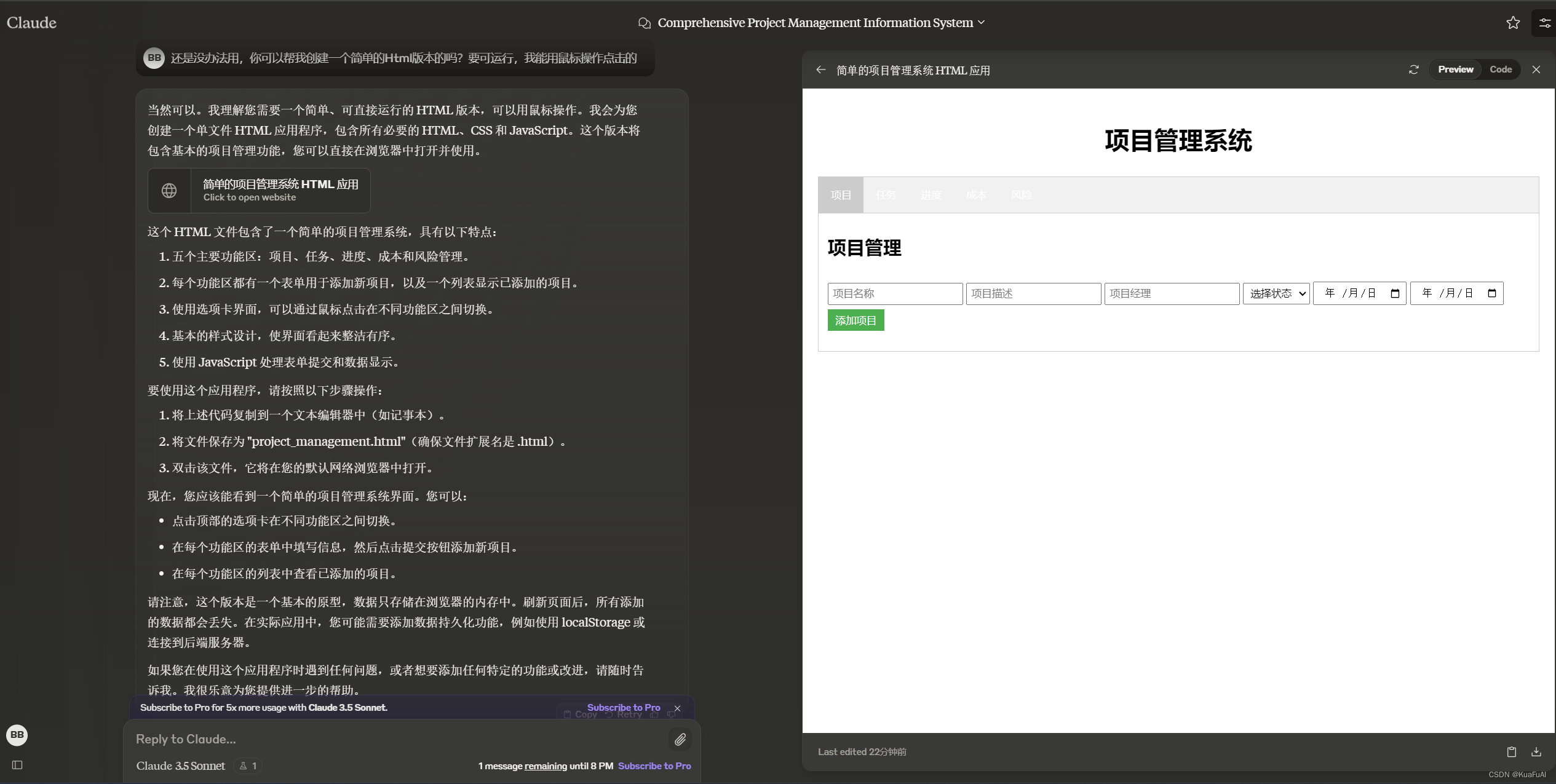Attach a file with paperclip icon
This screenshot has height=784, width=1556.
680,739
